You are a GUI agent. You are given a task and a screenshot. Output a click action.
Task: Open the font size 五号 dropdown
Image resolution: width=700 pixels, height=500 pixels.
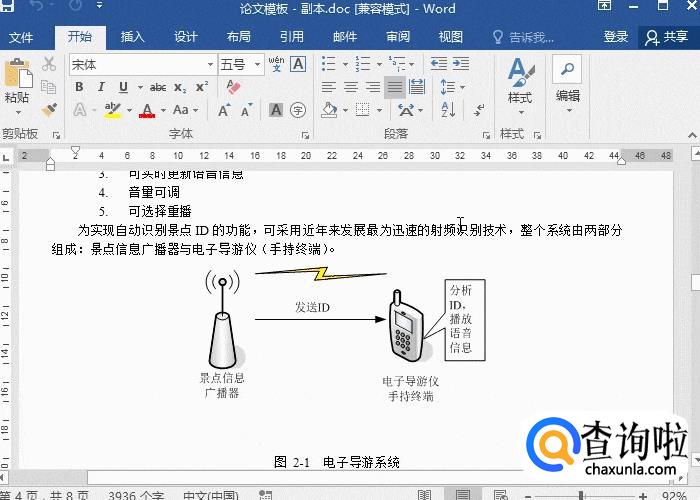257,65
